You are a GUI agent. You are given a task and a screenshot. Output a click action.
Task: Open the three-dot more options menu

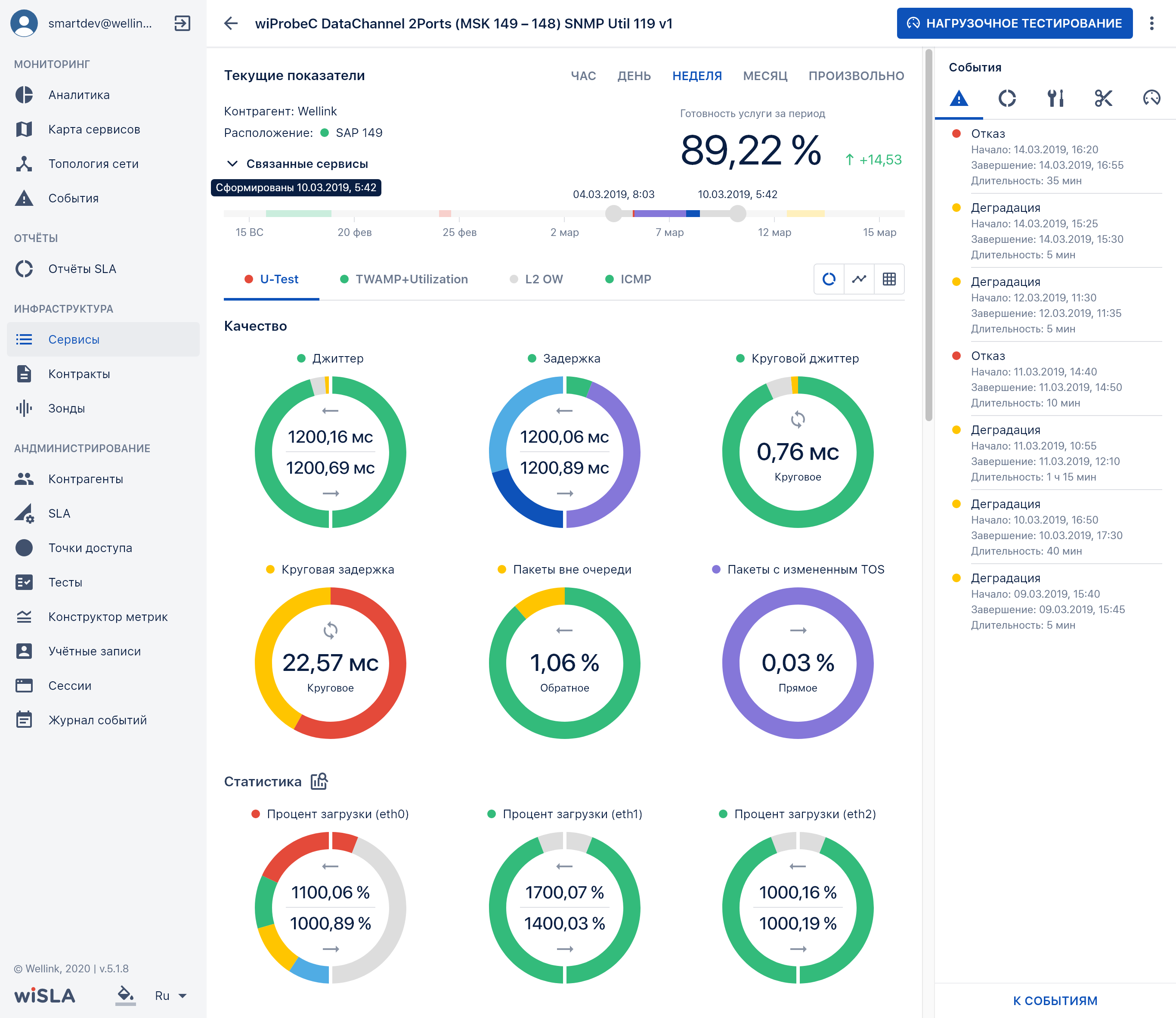click(x=1151, y=23)
